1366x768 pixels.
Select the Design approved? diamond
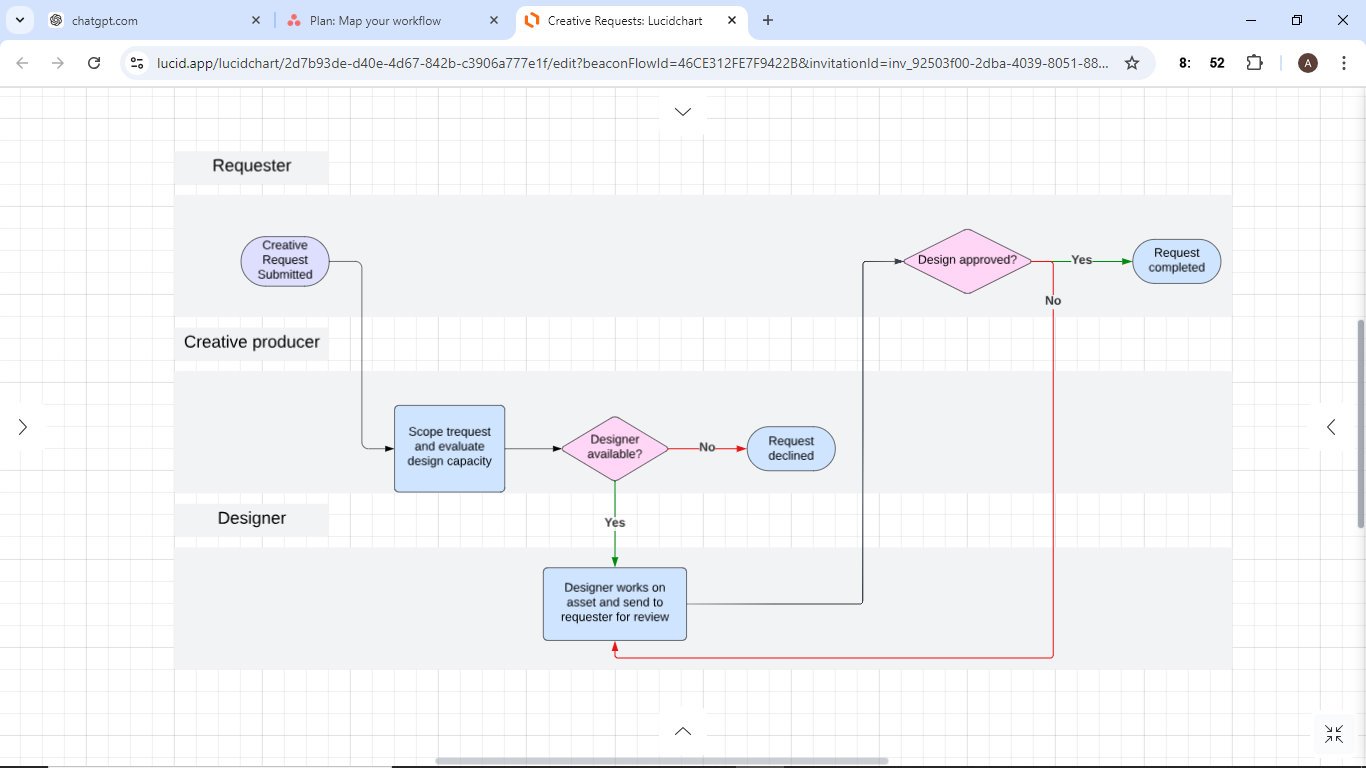coord(967,261)
